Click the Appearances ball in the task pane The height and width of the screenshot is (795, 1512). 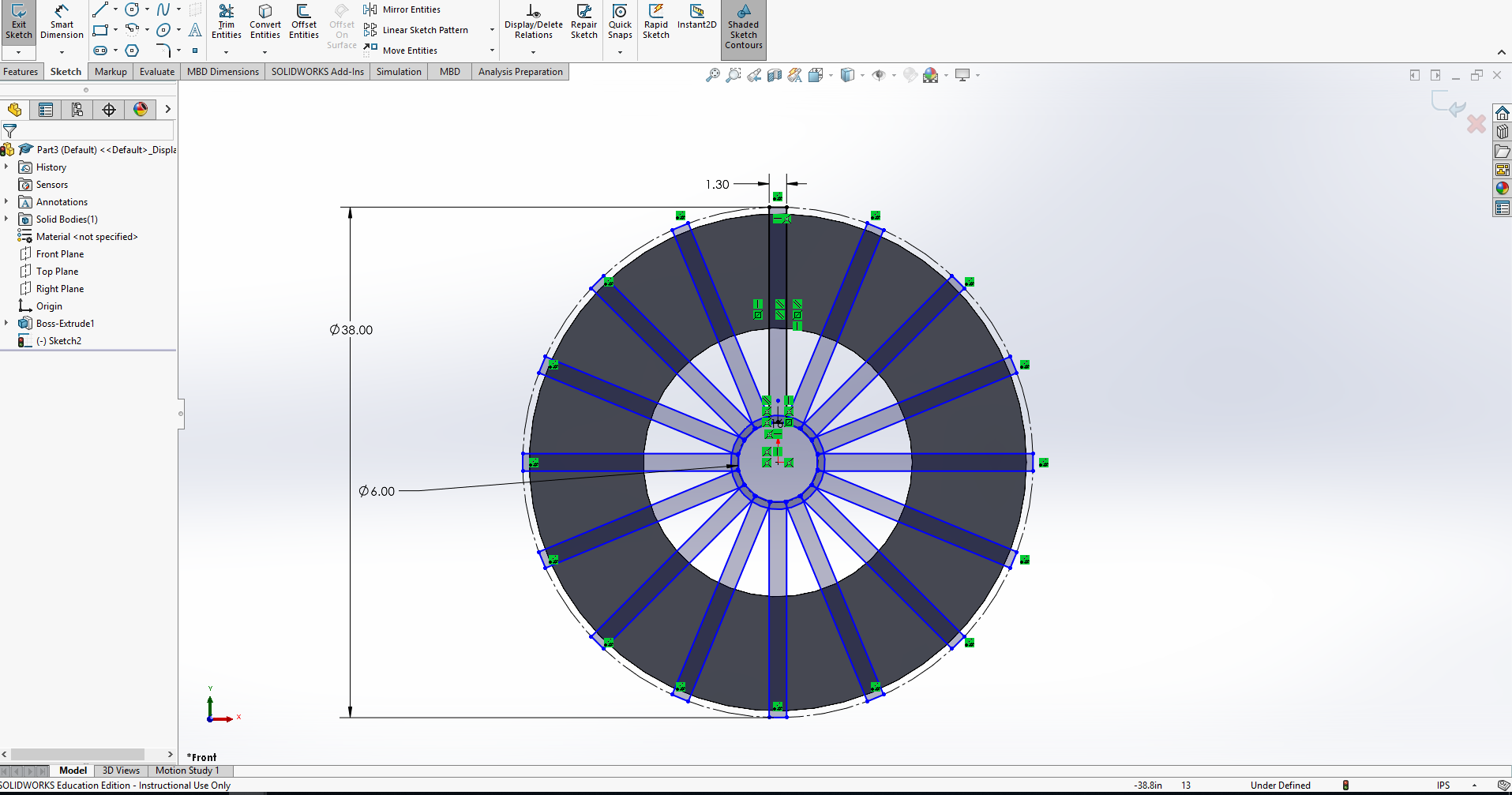click(1503, 189)
